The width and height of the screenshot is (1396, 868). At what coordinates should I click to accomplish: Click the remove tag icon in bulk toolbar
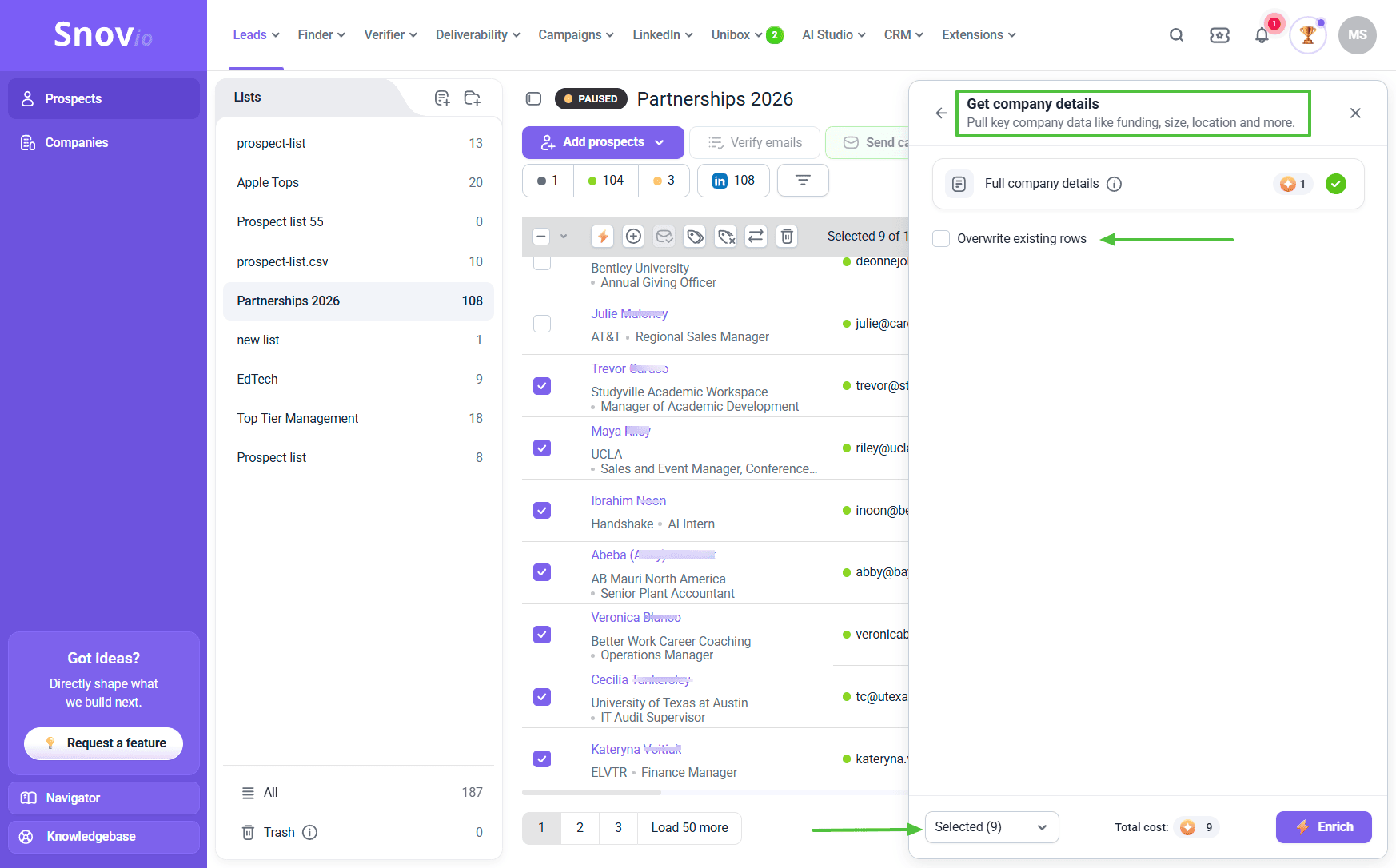(726, 236)
